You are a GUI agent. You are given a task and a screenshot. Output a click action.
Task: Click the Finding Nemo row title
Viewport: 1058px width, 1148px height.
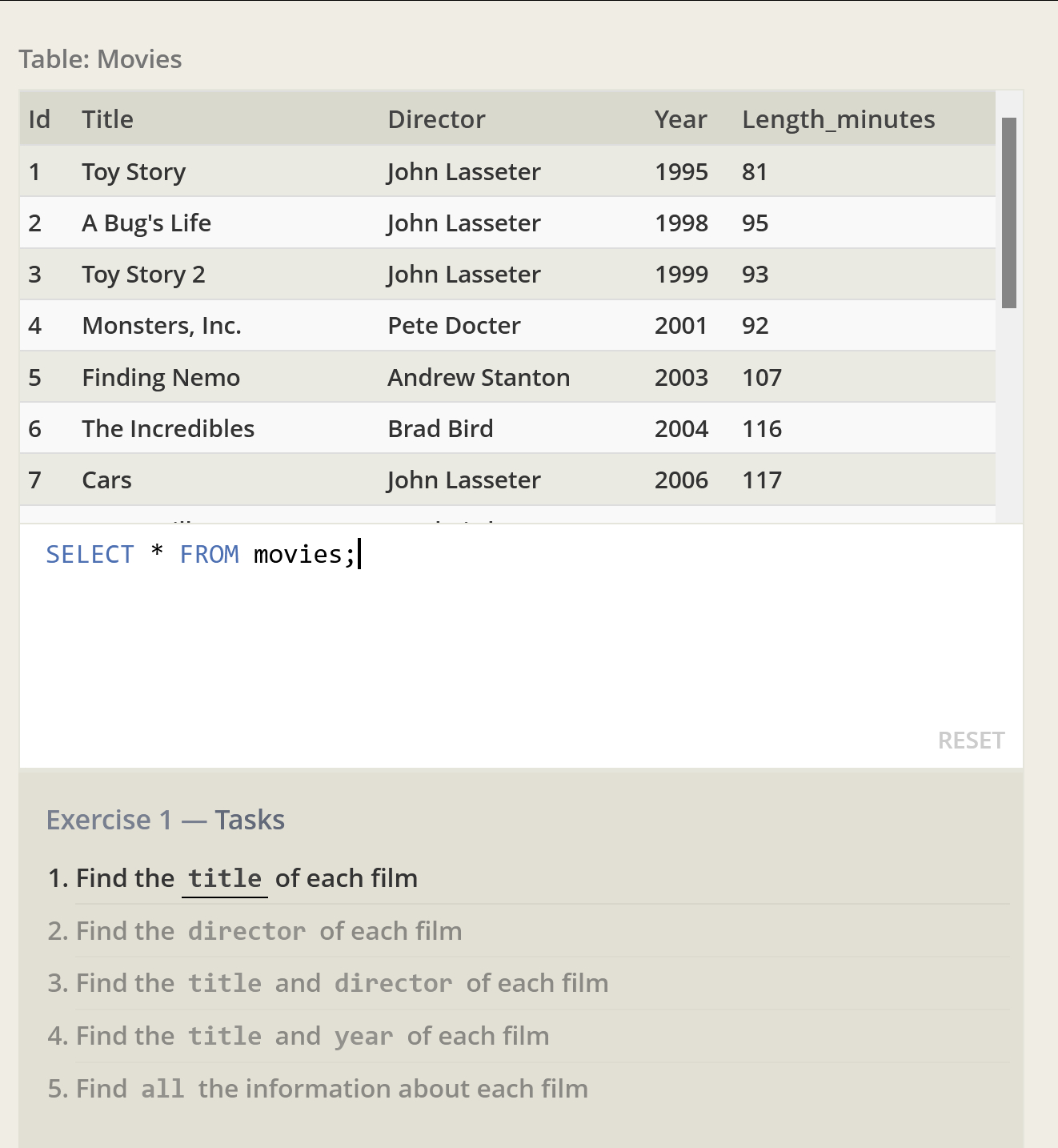point(161,378)
